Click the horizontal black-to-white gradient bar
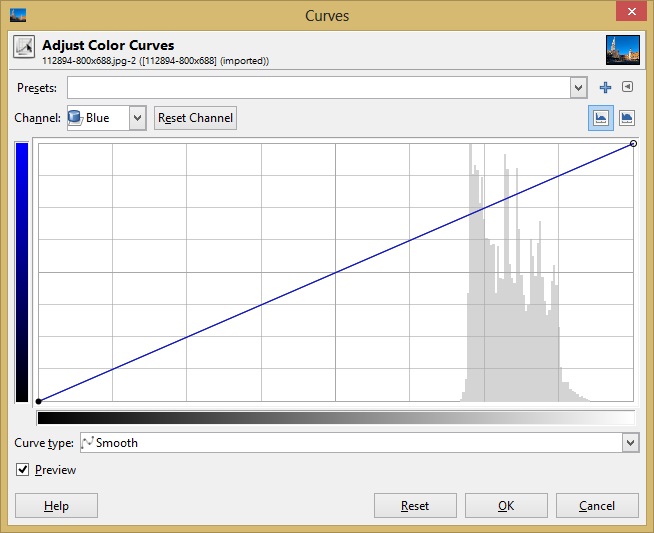Screen dimensions: 654x533 point(335,417)
